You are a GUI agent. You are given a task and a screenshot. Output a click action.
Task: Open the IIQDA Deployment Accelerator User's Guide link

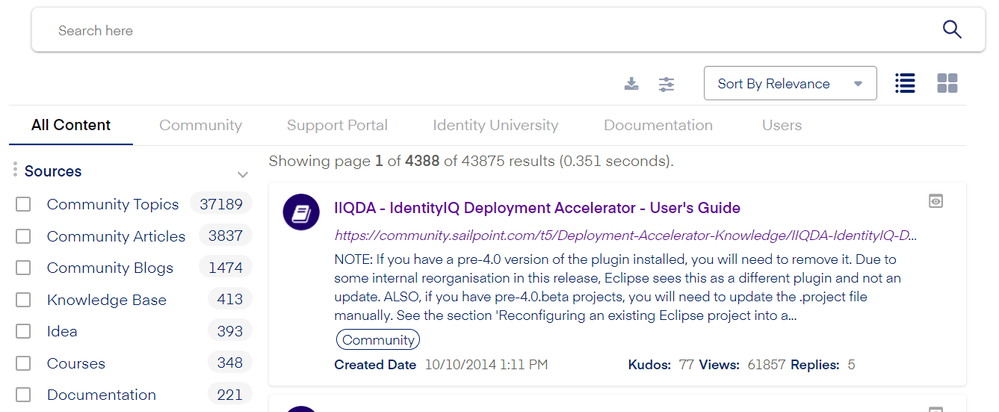click(537, 209)
